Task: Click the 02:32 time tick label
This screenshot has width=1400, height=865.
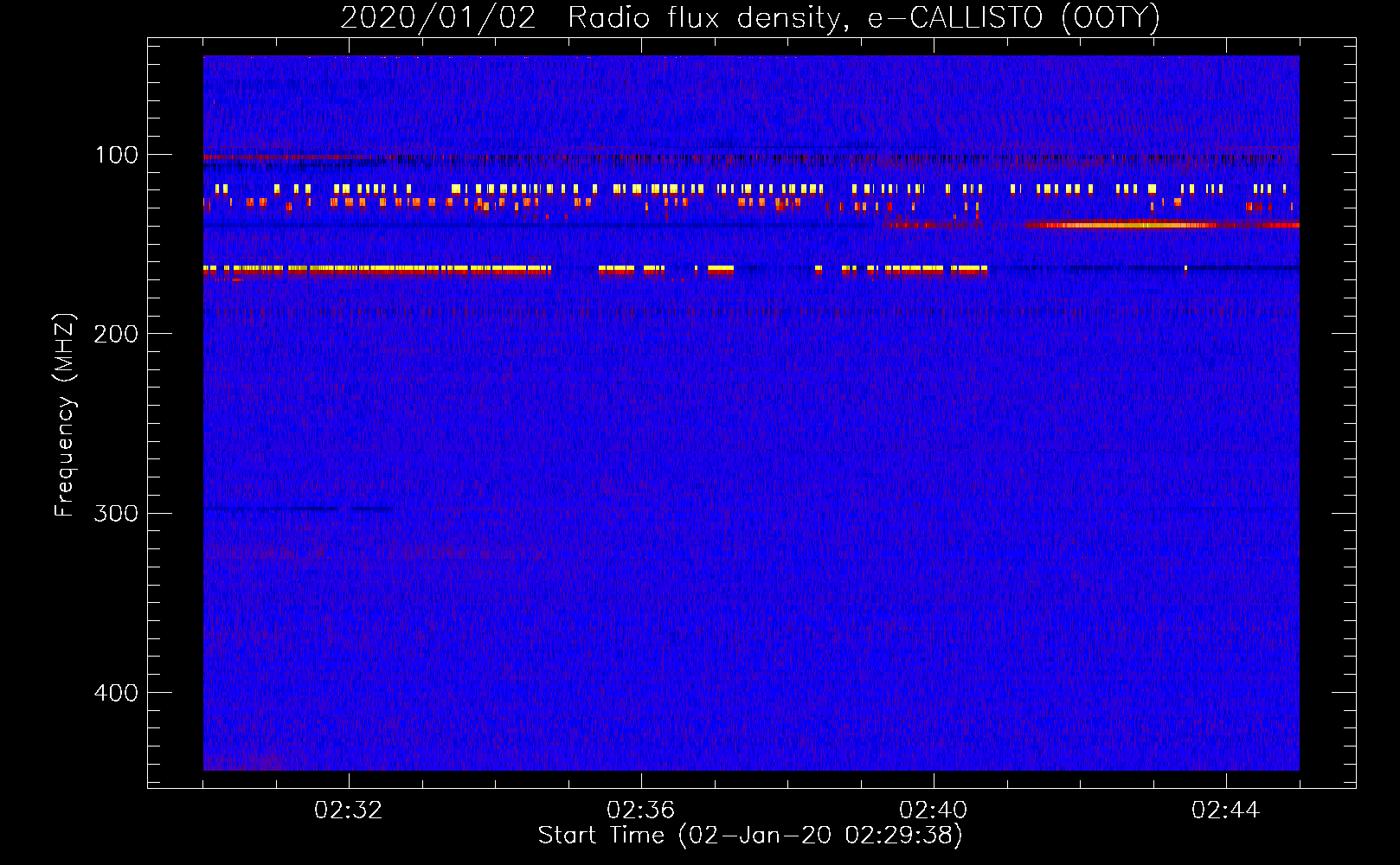Action: 349,811
